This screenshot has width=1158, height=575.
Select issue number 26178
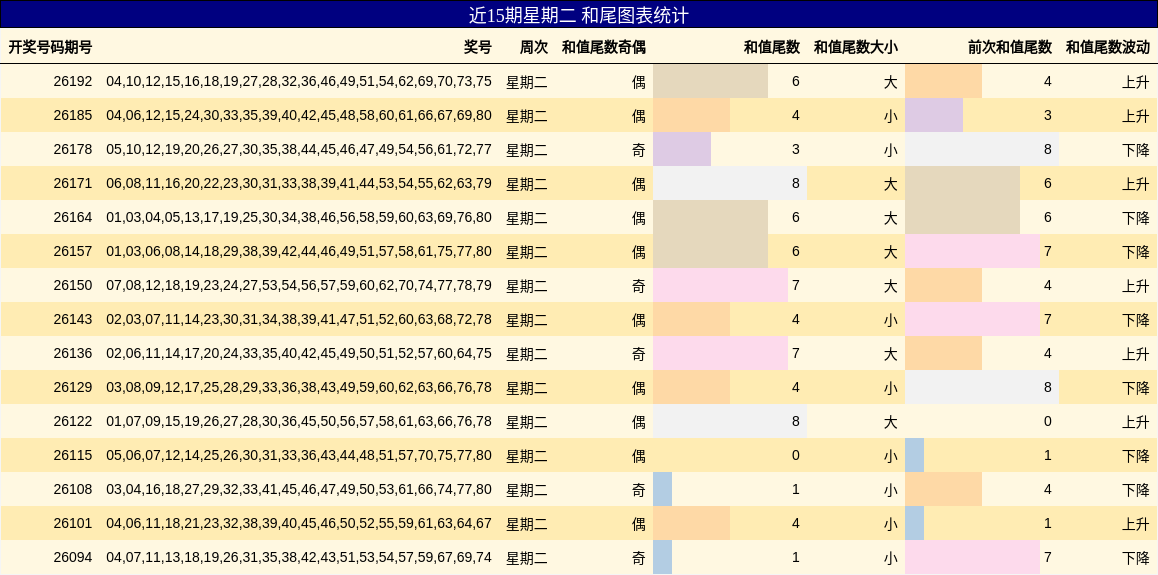pos(73,149)
